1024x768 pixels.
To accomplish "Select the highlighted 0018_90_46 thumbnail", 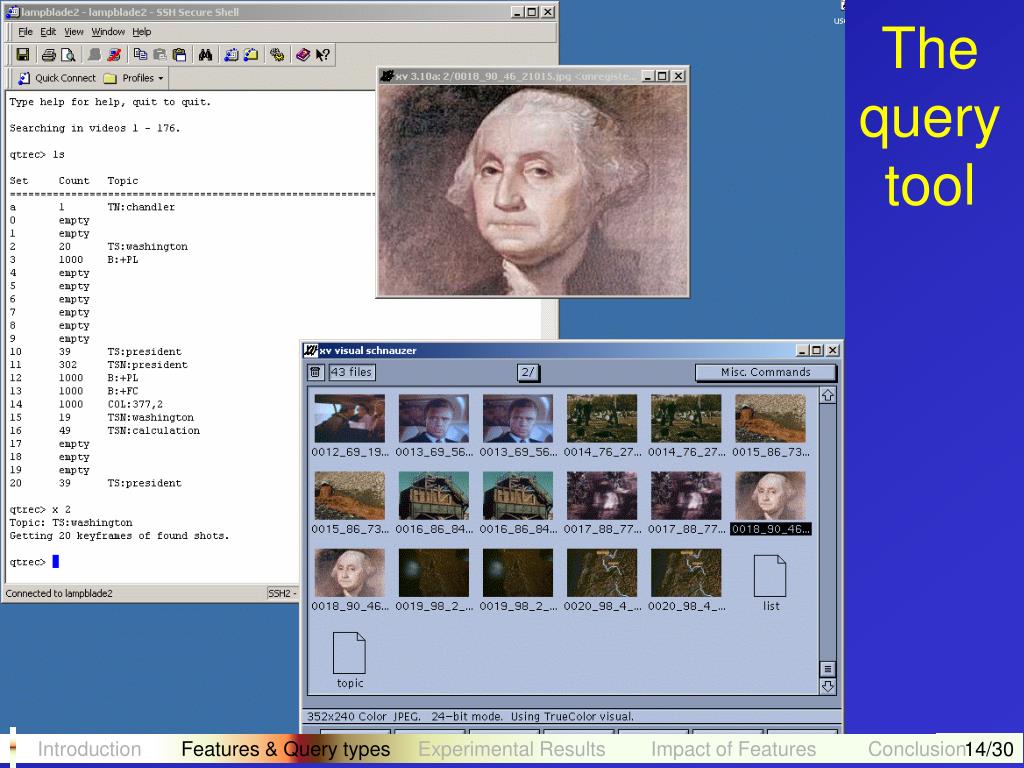I will pyautogui.click(x=771, y=496).
